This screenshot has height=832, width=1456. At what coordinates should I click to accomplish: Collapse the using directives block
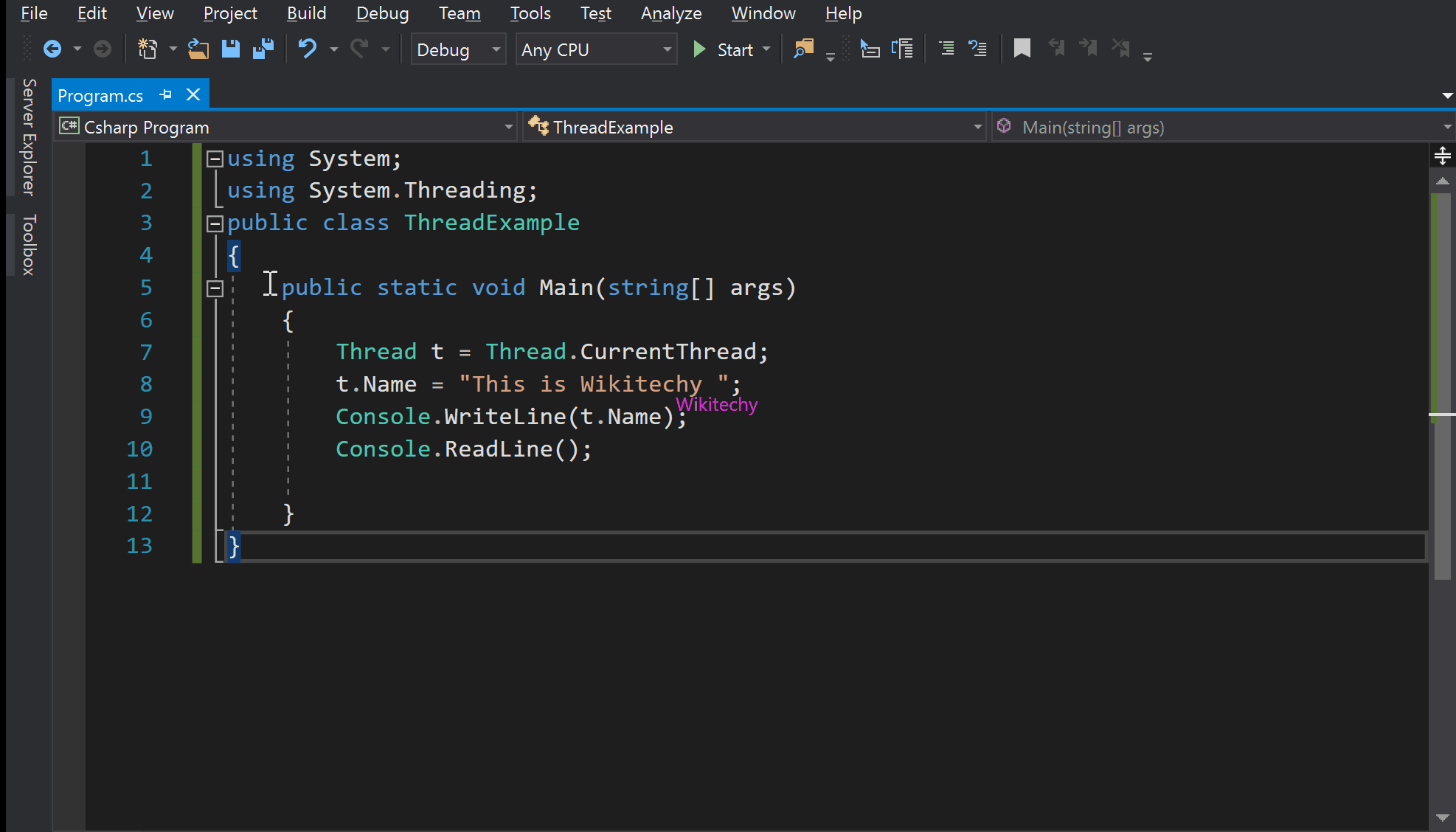[x=214, y=159]
